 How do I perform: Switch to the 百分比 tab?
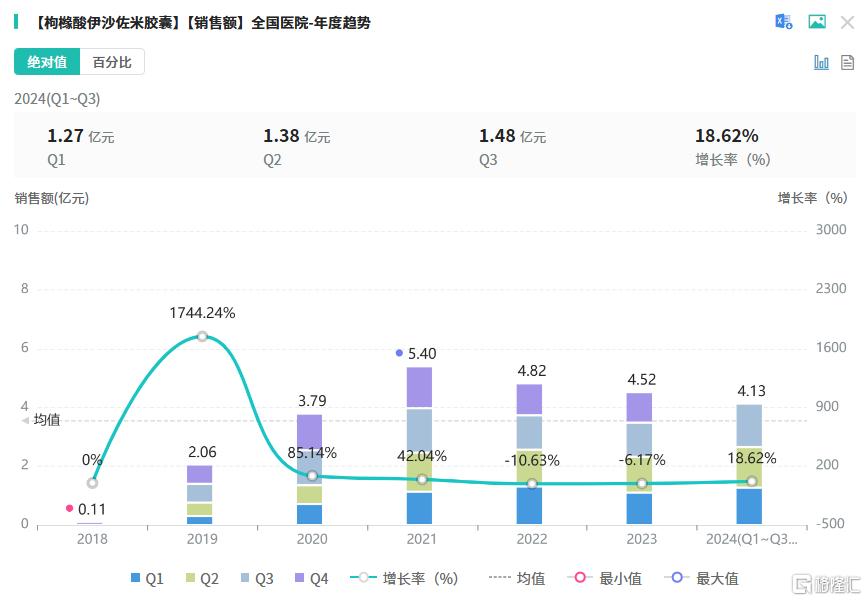[x=112, y=61]
